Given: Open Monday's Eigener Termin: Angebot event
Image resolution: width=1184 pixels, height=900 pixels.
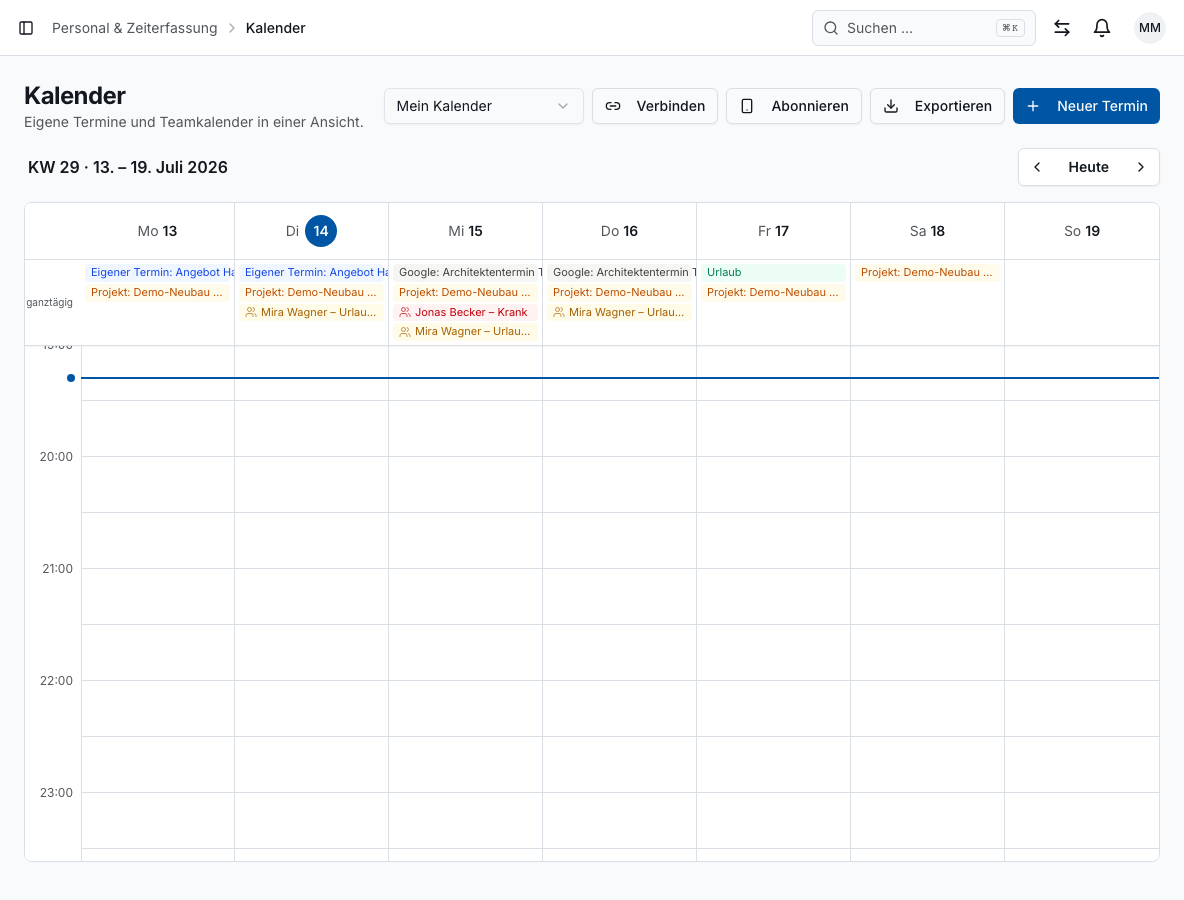Looking at the screenshot, I should 160,273.
